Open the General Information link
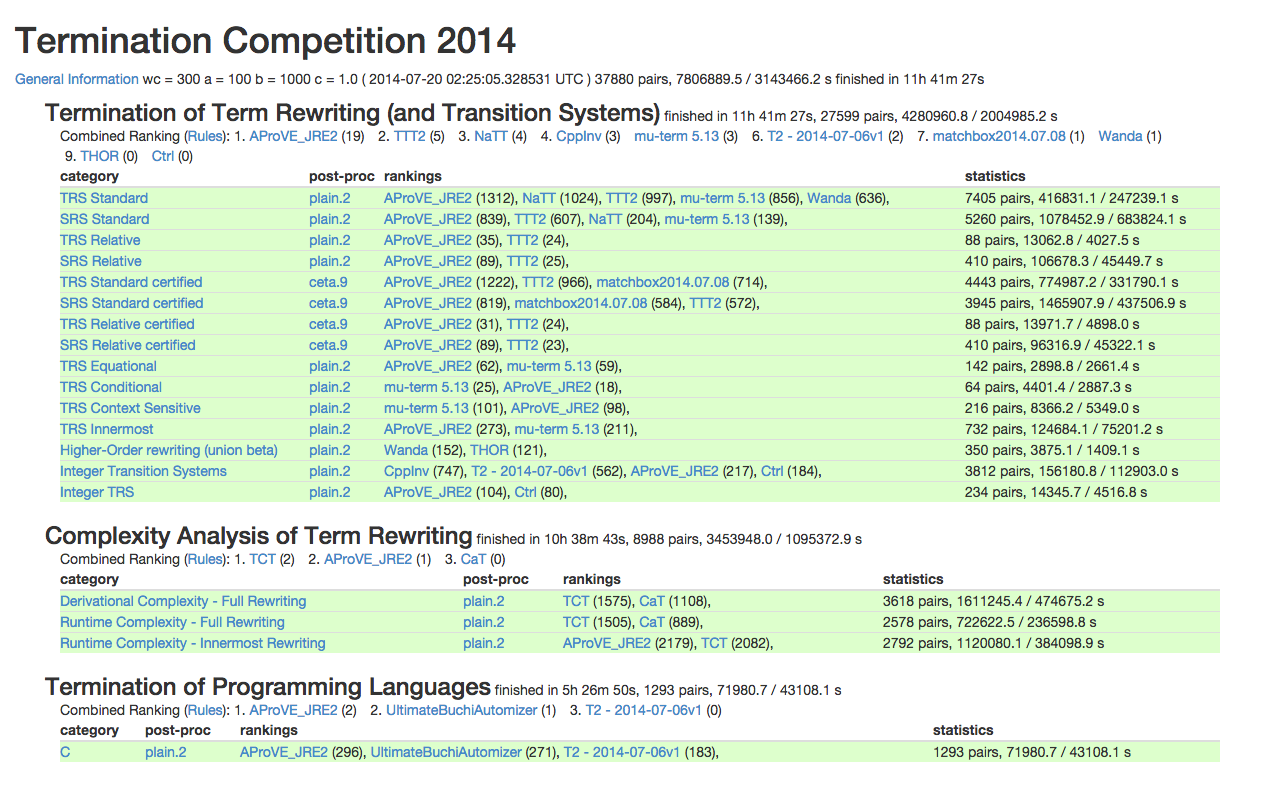The image size is (1280, 785). [x=77, y=79]
